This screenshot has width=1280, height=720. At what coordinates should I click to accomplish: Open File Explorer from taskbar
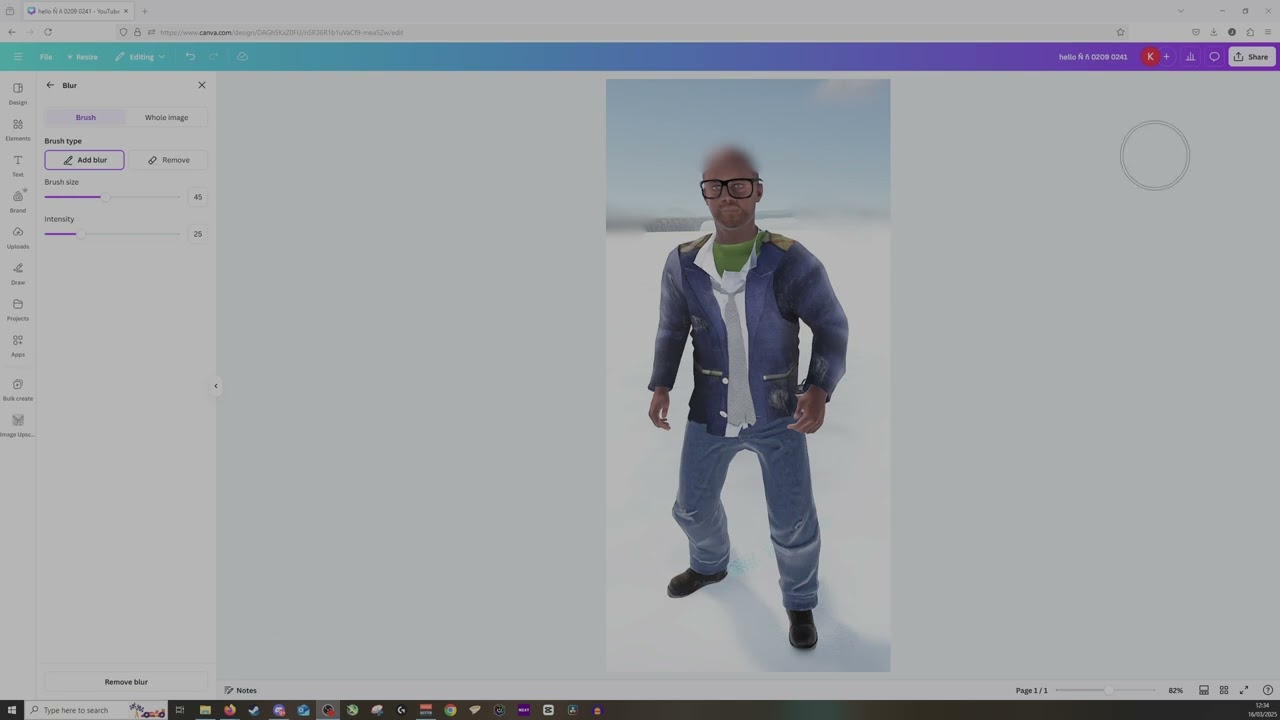point(205,710)
